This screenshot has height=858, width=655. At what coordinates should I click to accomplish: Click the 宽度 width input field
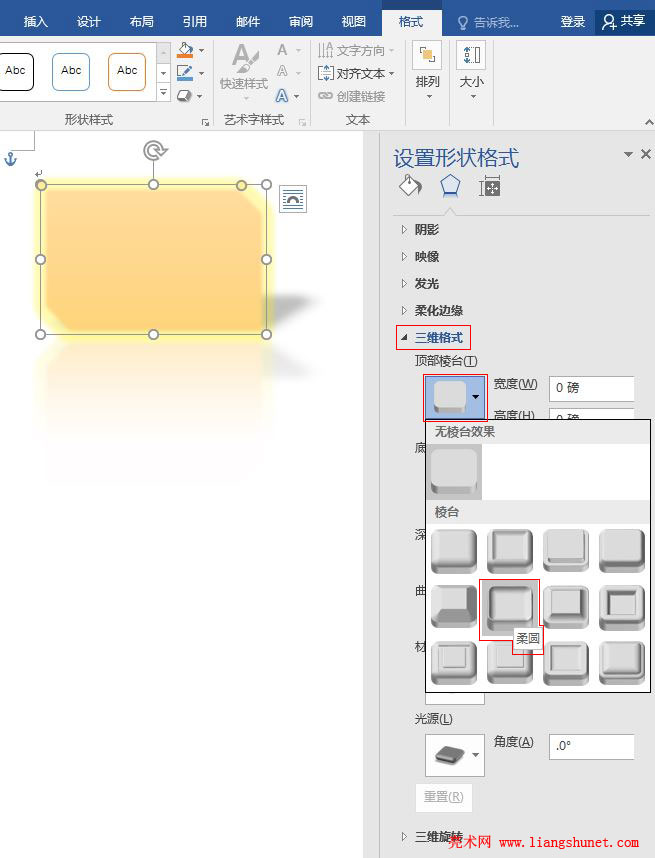[x=591, y=388]
